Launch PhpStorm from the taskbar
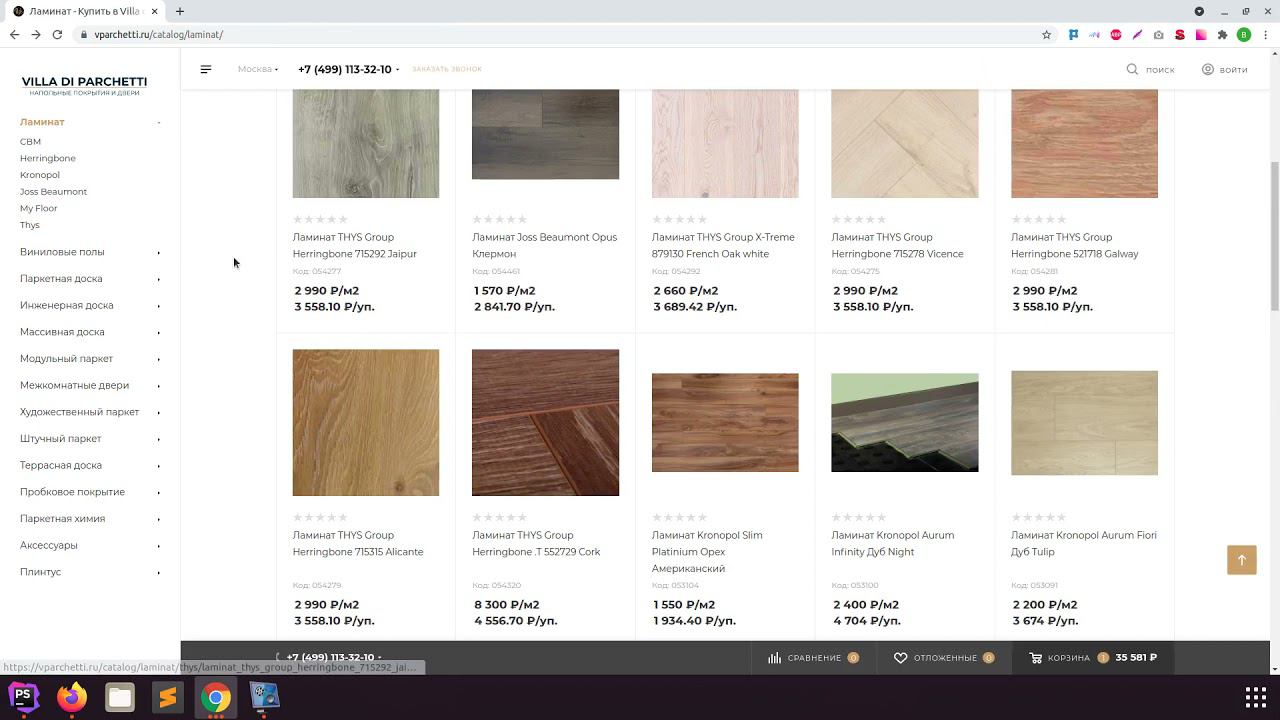The image size is (1280, 720). (23, 697)
